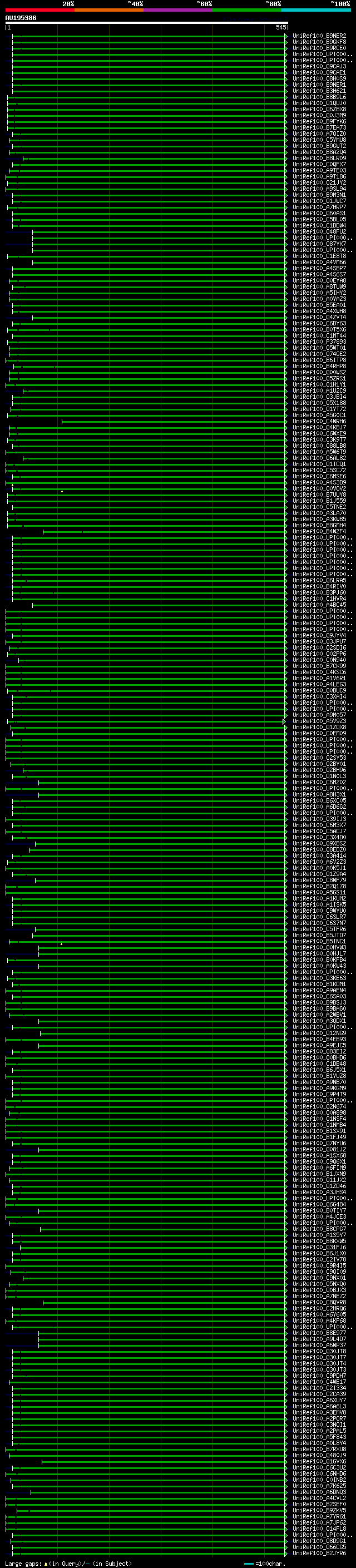Click hit label UniRef100_Q1GVX6
The image size is (356, 1568).
pos(319,1461)
